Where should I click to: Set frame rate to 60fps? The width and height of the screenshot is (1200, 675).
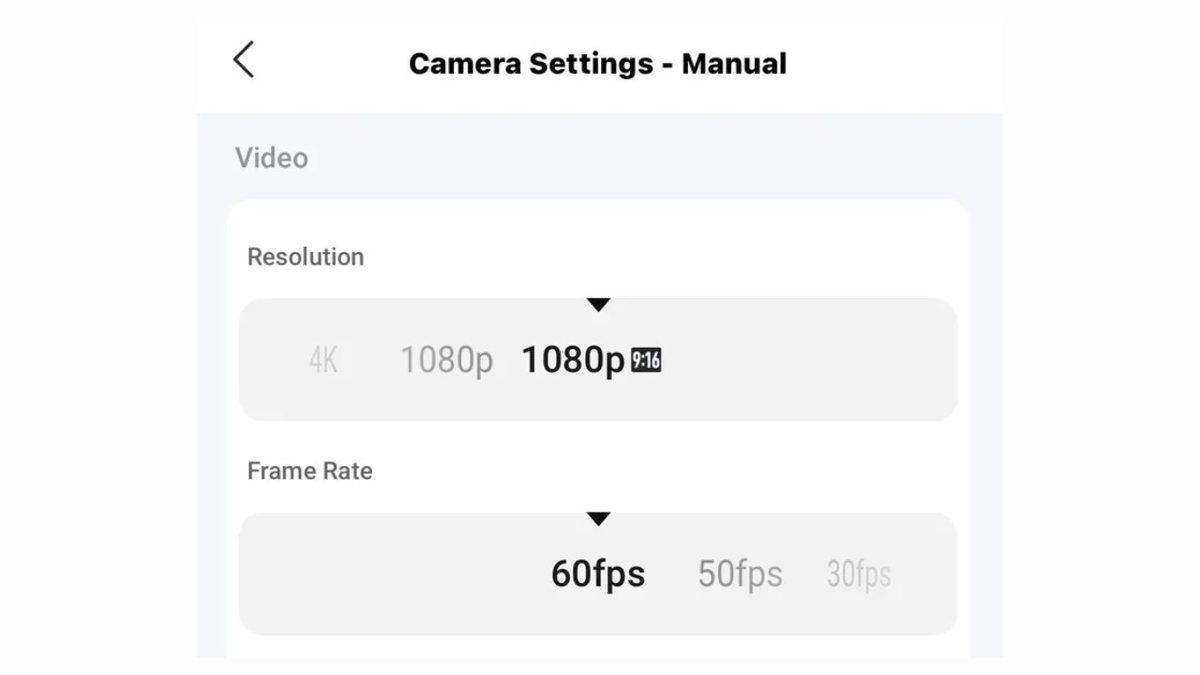pyautogui.click(x=598, y=574)
